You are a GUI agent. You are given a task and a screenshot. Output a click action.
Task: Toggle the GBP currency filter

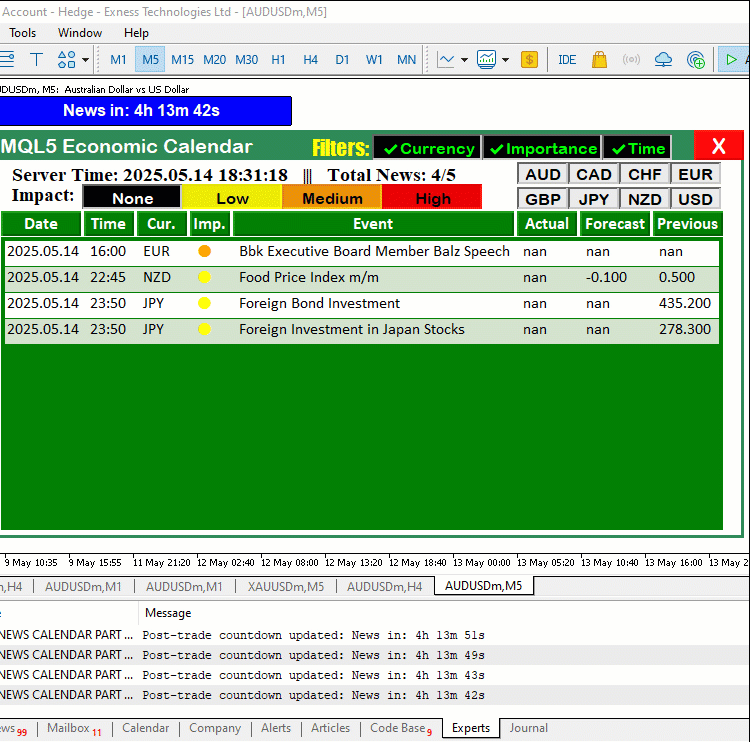[x=543, y=199]
